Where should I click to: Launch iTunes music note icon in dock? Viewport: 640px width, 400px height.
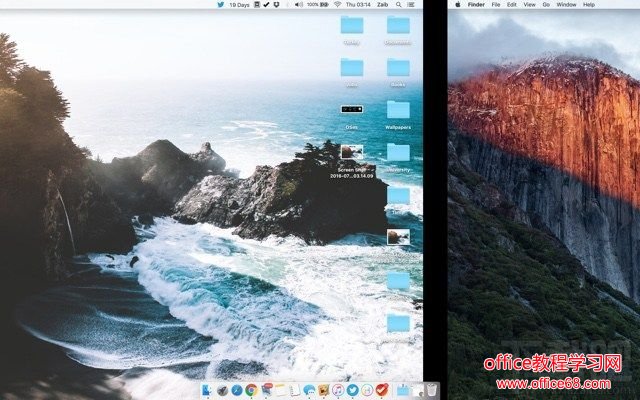coord(338,391)
